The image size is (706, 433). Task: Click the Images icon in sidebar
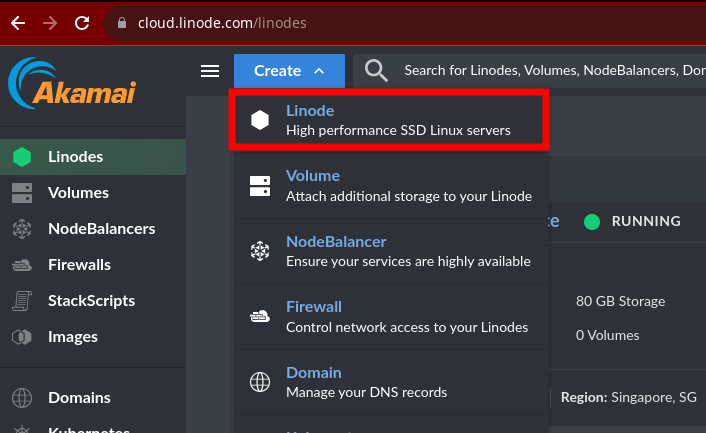pyautogui.click(x=22, y=337)
